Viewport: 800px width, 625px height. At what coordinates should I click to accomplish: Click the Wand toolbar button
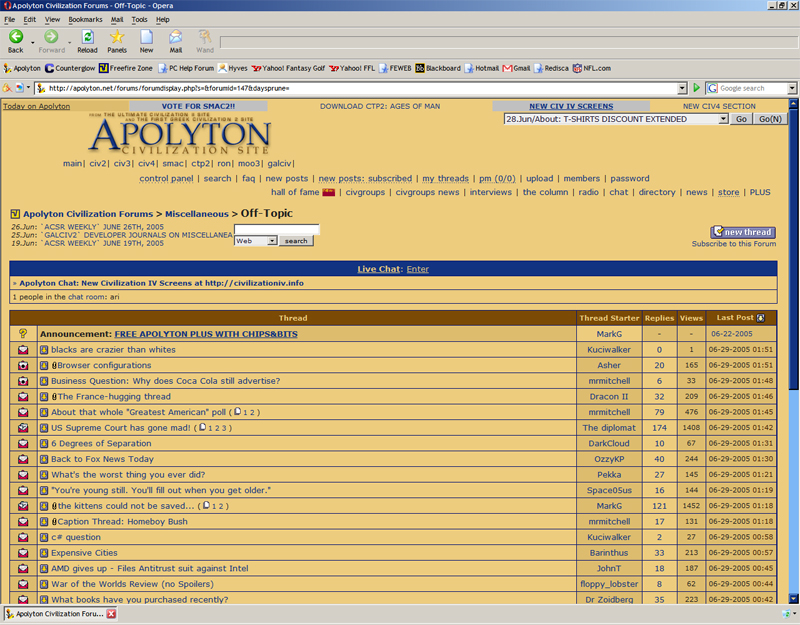(205, 41)
